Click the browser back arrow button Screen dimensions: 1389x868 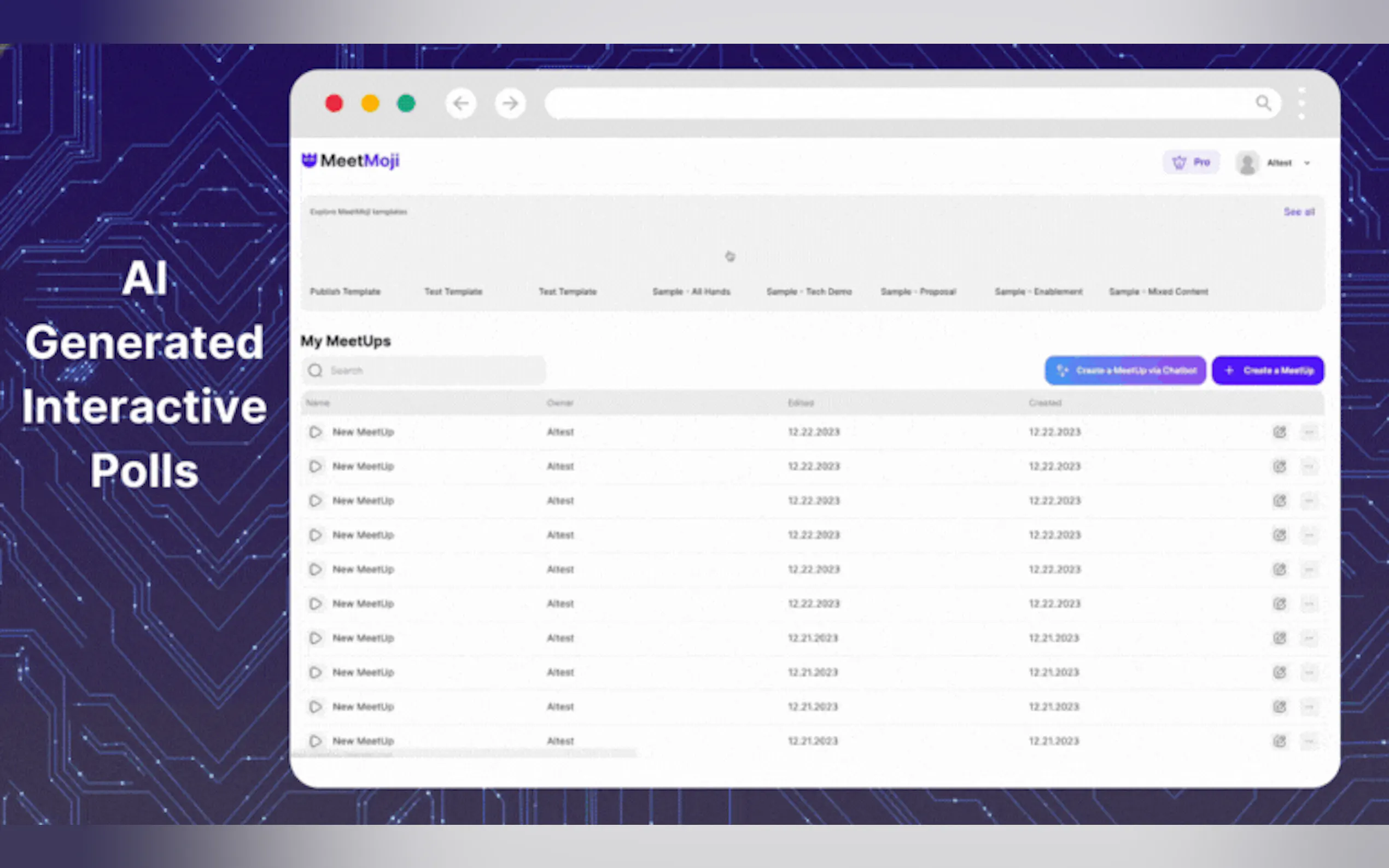[460, 103]
